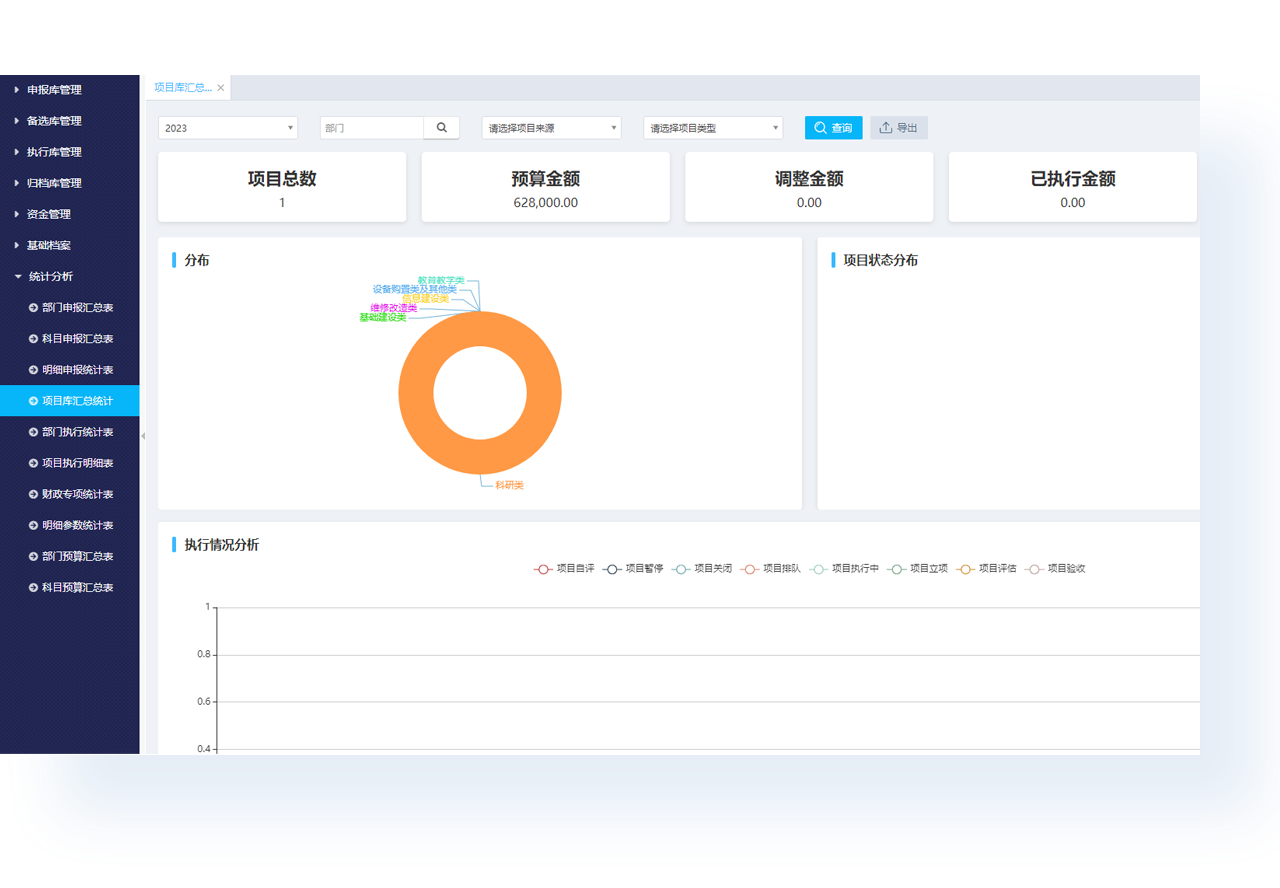
Task: Open 部门执行统计表 in the sidebar
Action: coord(77,432)
